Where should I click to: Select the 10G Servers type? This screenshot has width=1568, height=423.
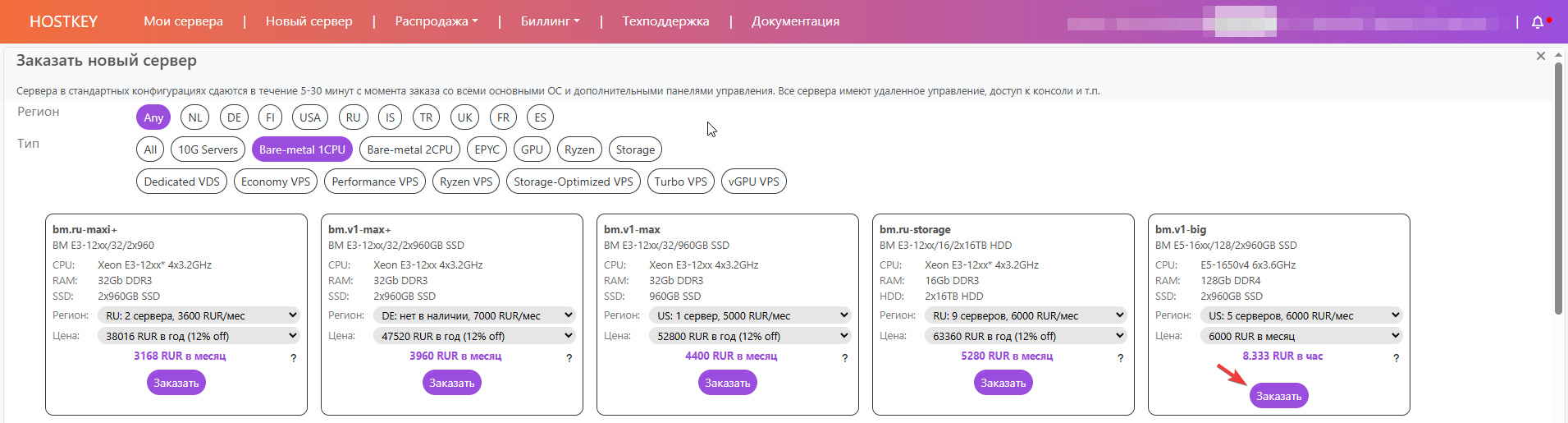click(208, 149)
